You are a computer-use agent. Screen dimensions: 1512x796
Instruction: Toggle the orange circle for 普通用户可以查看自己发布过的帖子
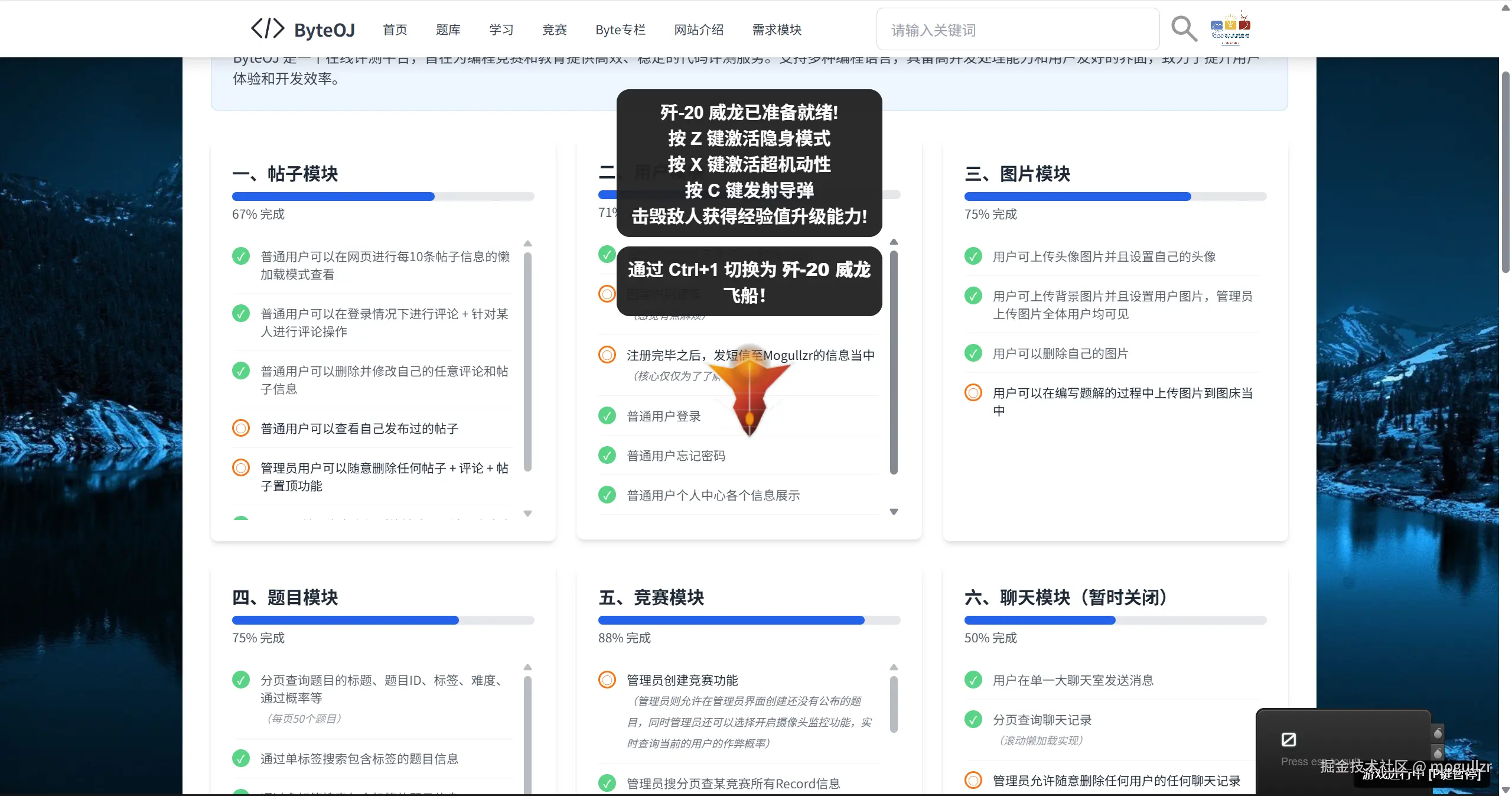(x=240, y=428)
